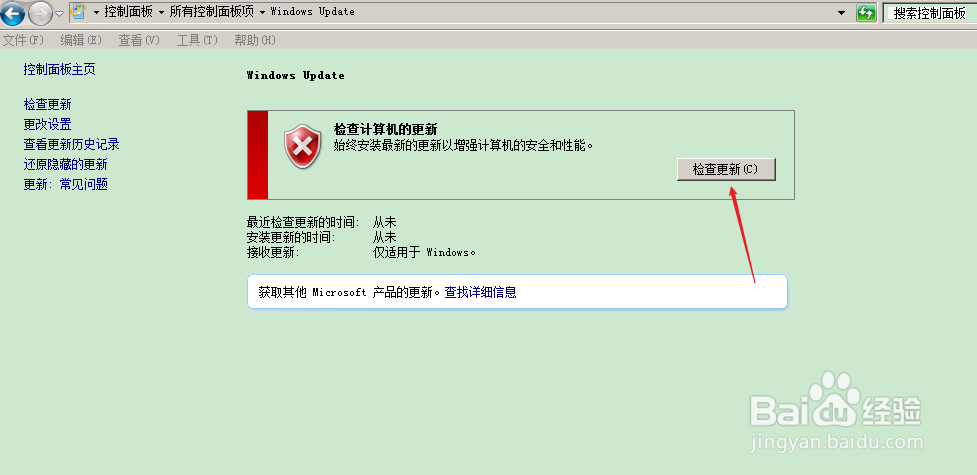Click 检查更新 in the left sidebar

pos(47,104)
